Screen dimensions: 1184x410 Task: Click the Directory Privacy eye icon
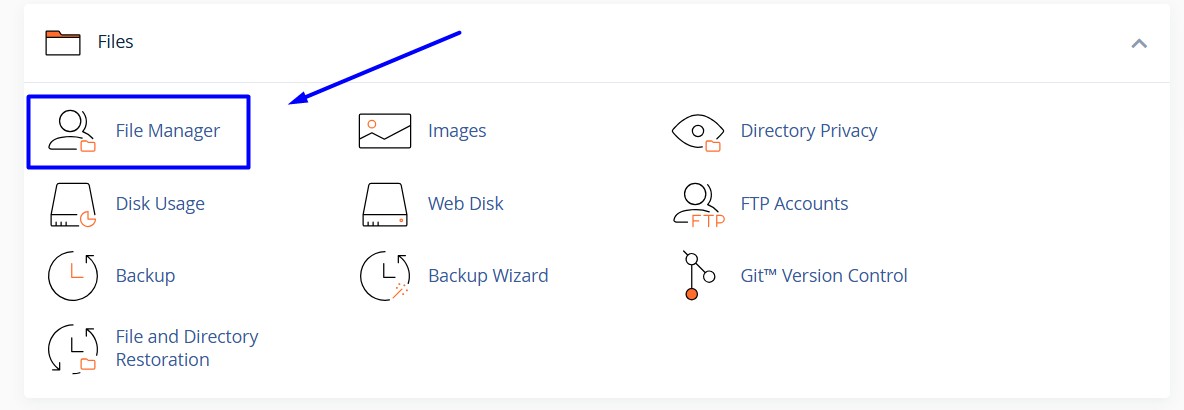point(697,131)
